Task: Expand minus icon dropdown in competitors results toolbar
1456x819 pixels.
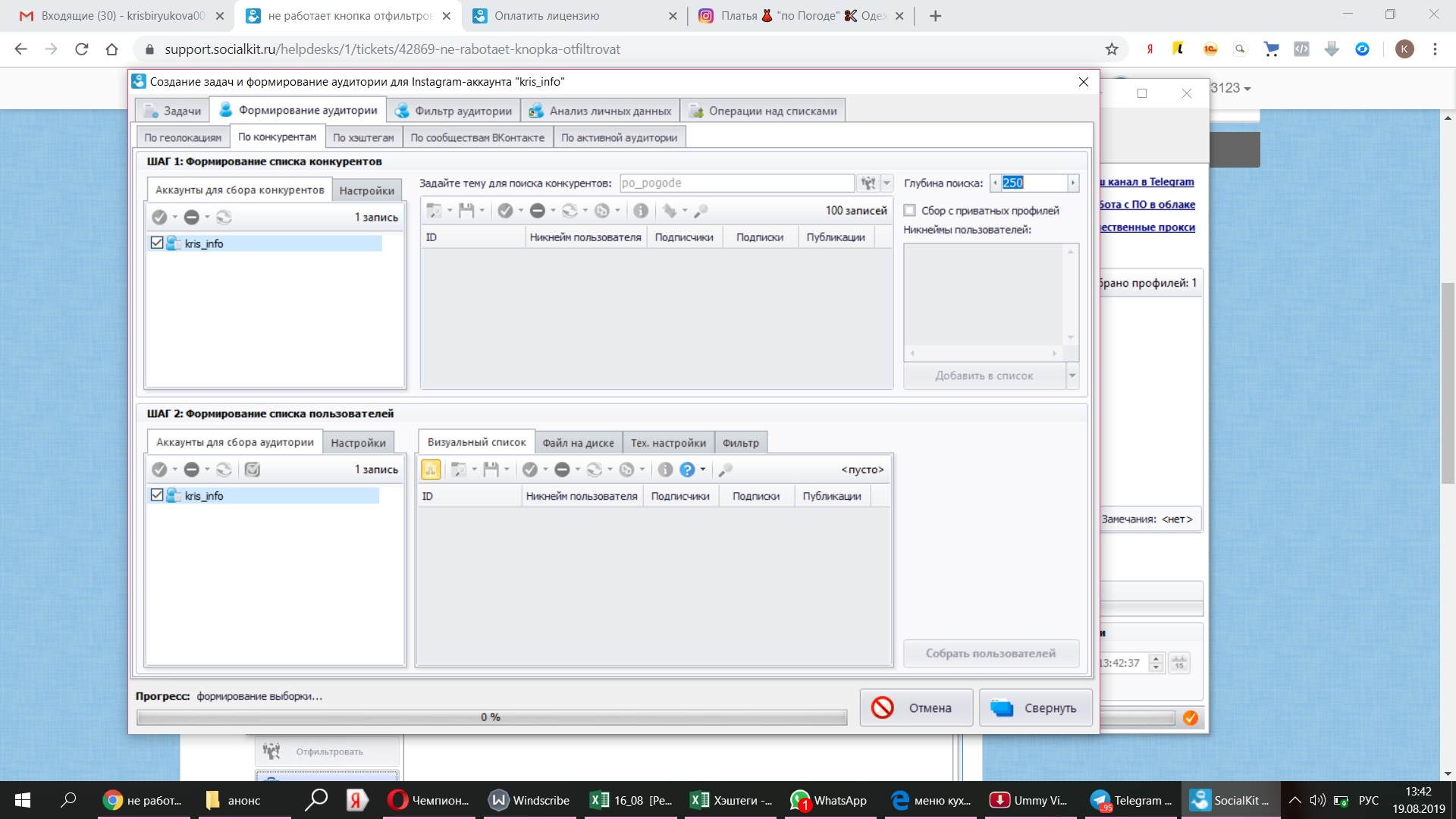Action: pyautogui.click(x=553, y=211)
